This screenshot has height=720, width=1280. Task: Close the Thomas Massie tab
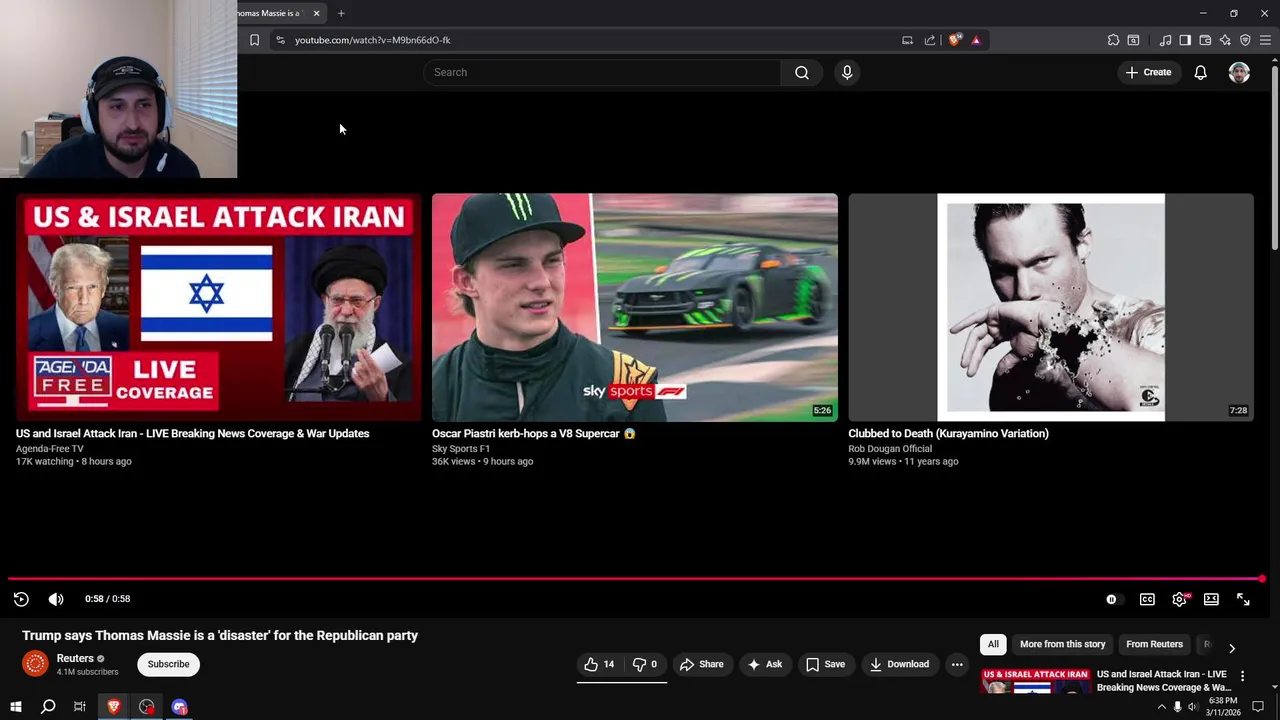point(316,13)
